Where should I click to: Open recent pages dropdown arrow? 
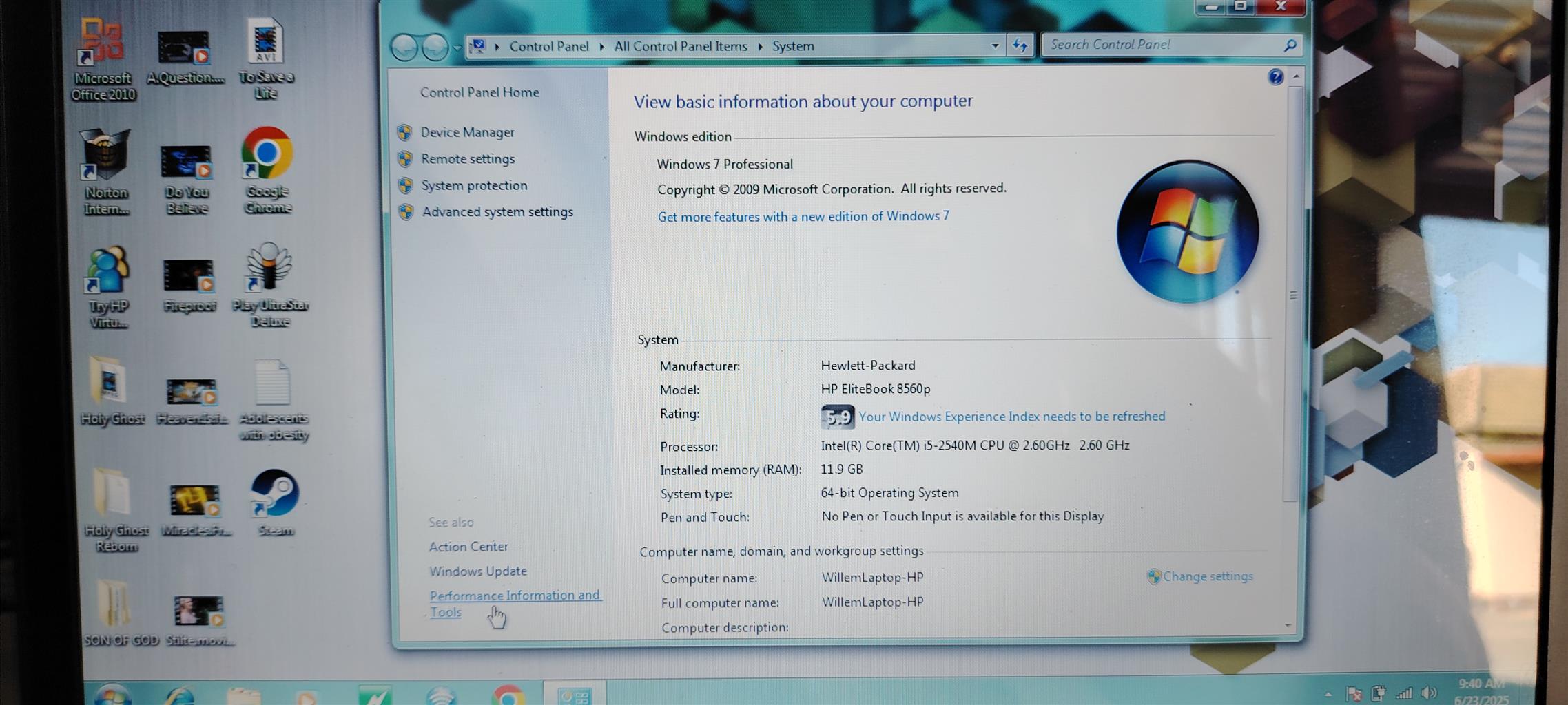[x=456, y=48]
